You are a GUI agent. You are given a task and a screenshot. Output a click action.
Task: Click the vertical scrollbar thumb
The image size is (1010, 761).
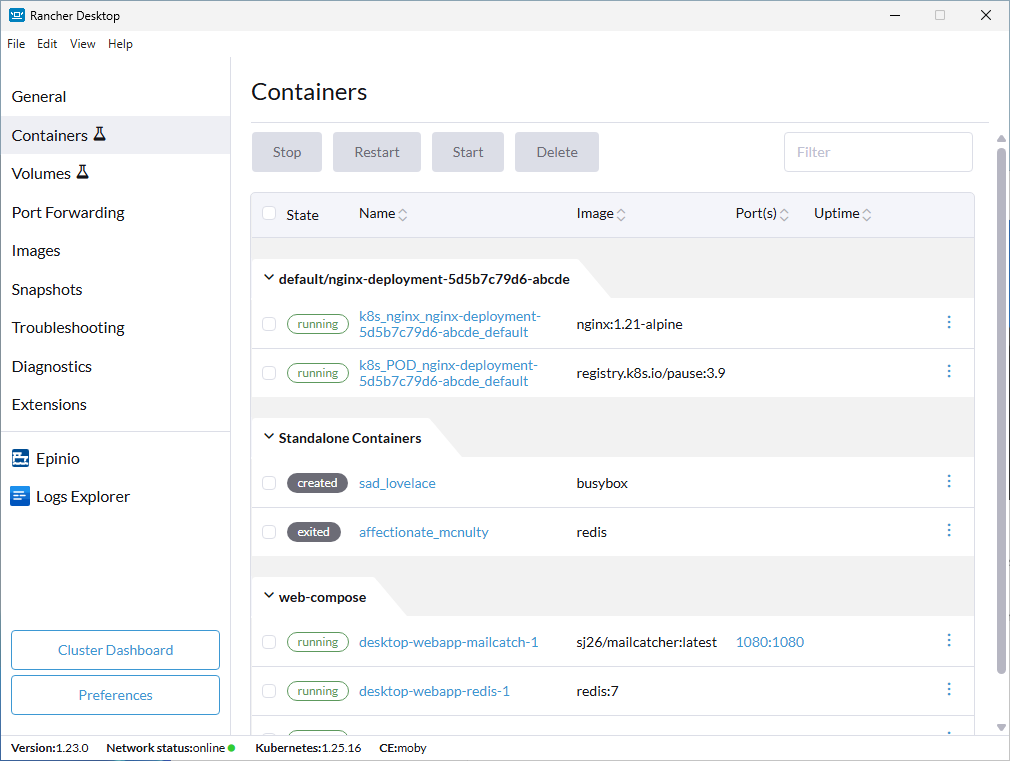pyautogui.click(x=1001, y=410)
